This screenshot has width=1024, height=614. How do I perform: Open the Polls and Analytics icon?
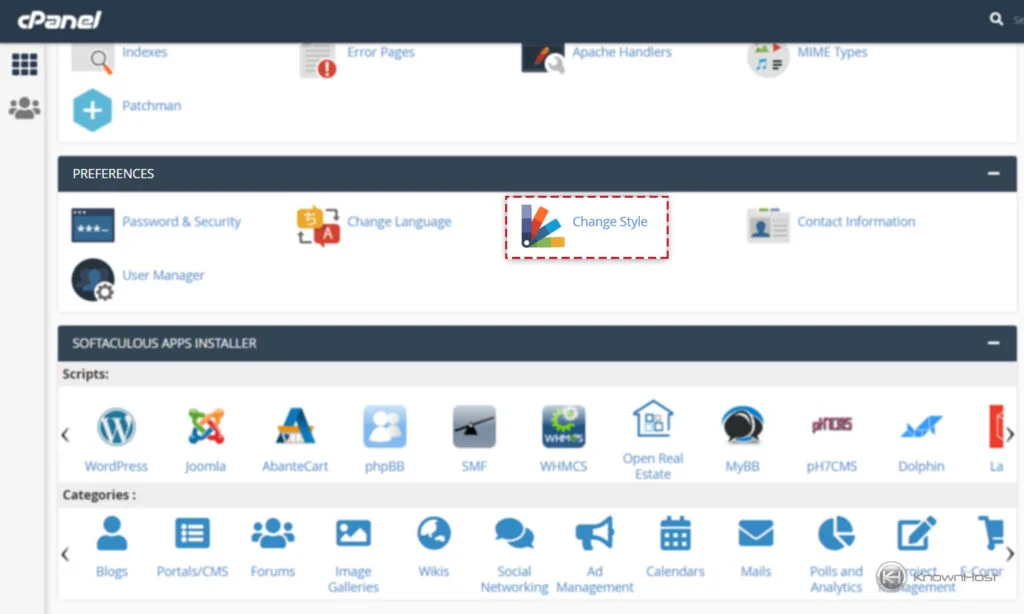click(x=836, y=534)
